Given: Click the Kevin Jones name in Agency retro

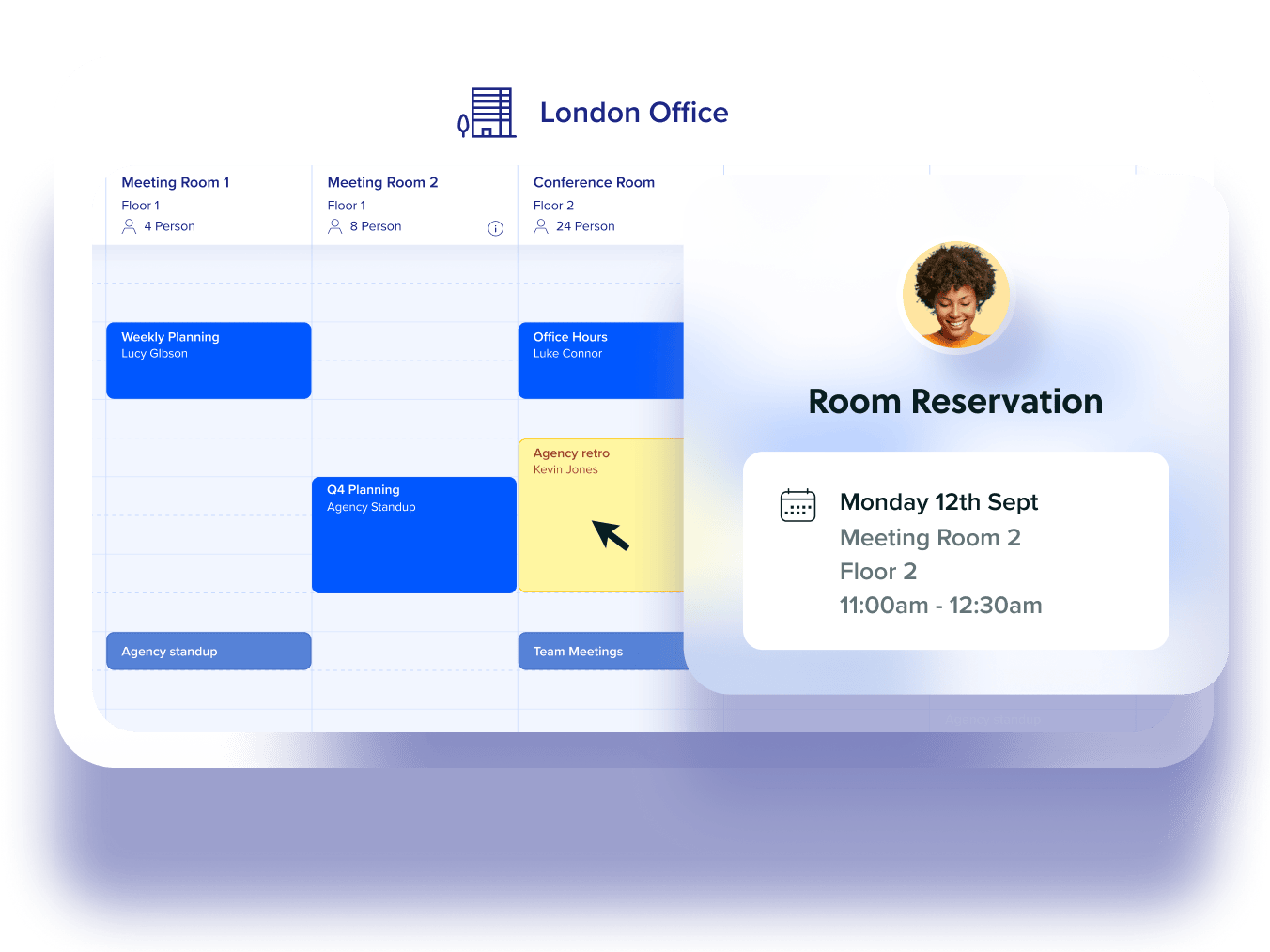Looking at the screenshot, I should (565, 469).
